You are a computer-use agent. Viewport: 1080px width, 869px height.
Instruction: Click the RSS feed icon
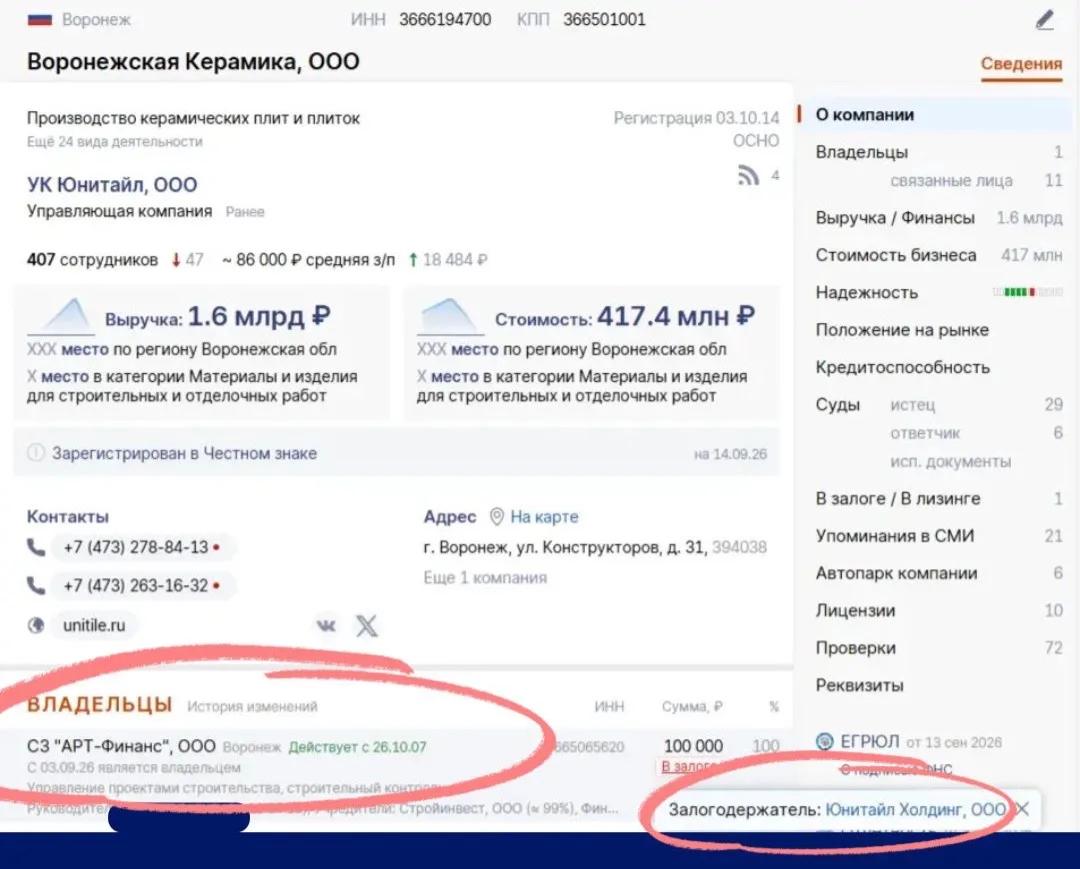click(x=748, y=176)
